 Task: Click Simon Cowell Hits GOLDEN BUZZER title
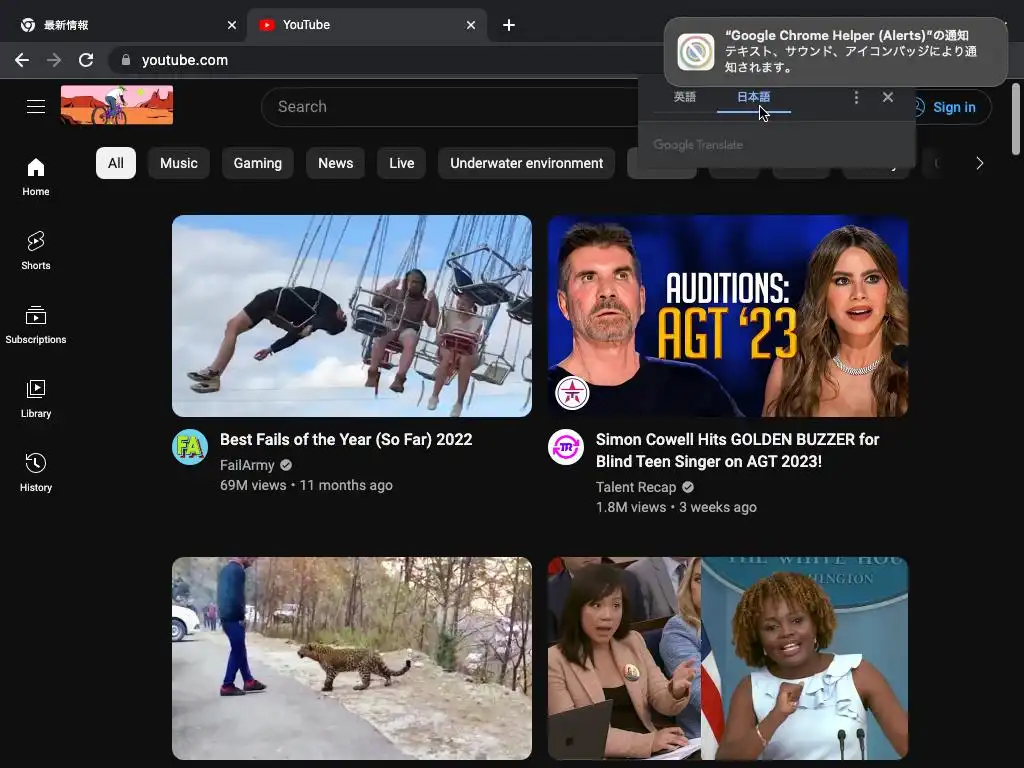(x=737, y=451)
